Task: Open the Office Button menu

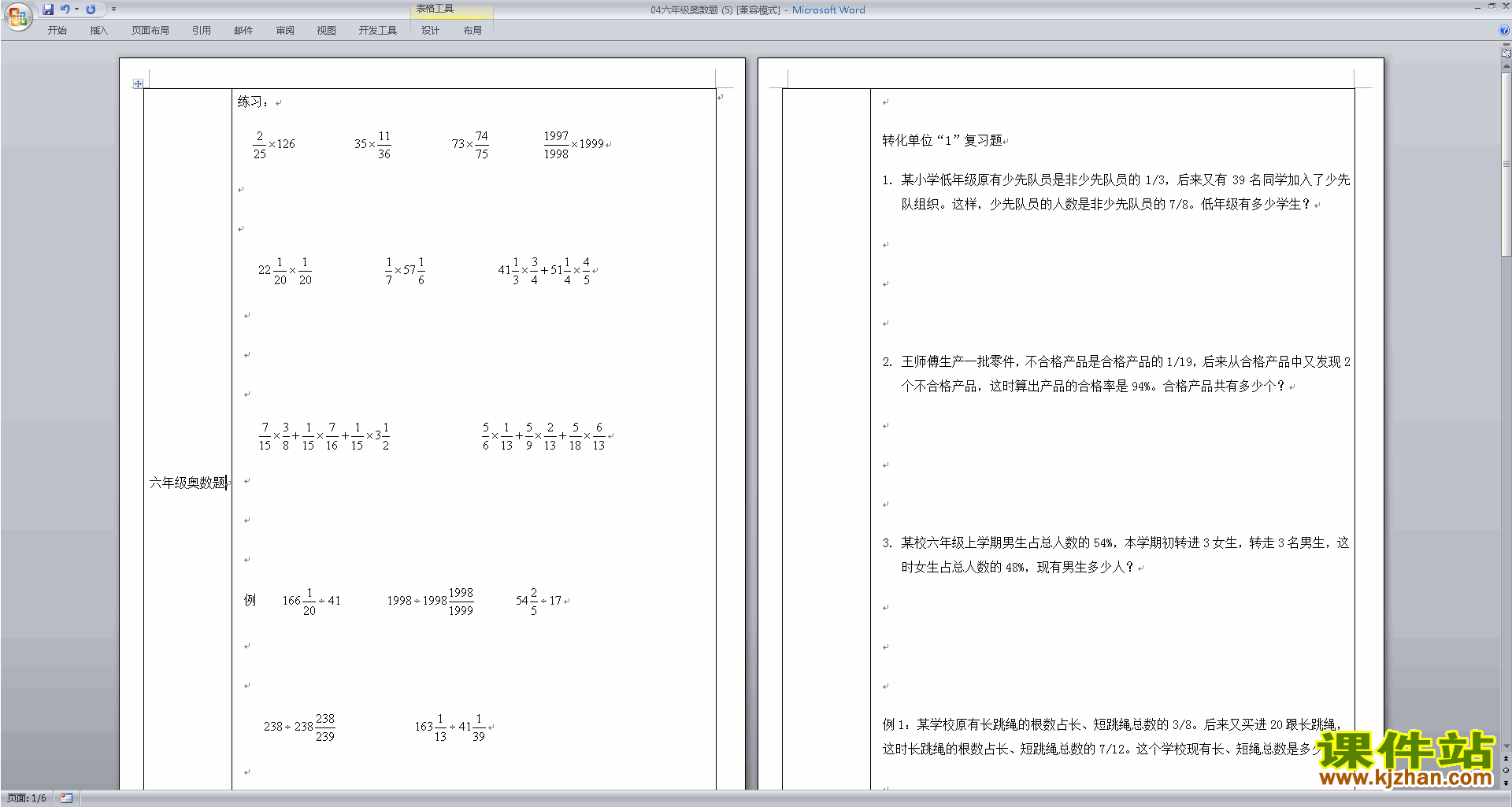Action: tap(17, 17)
